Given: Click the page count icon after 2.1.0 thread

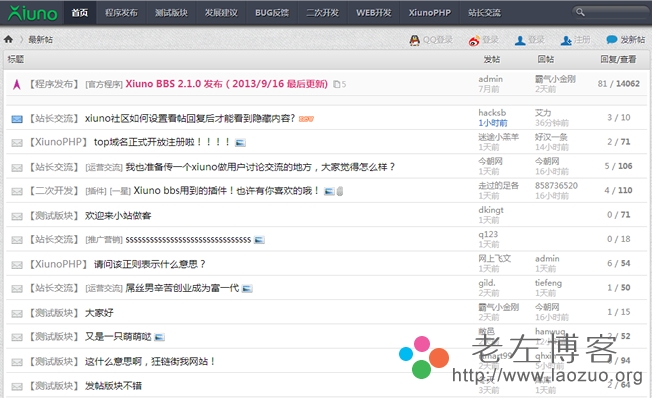Looking at the screenshot, I should [x=336, y=84].
